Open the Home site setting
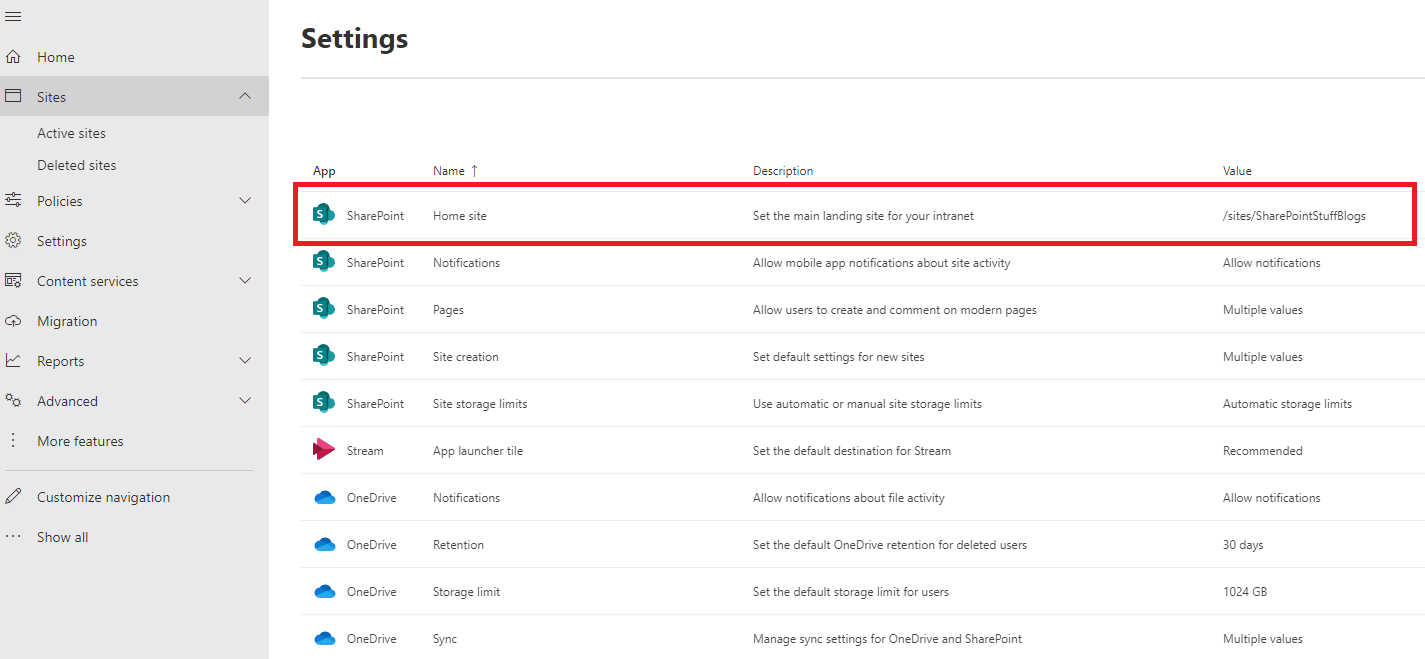Viewport: 1425px width, 659px height. (x=459, y=214)
